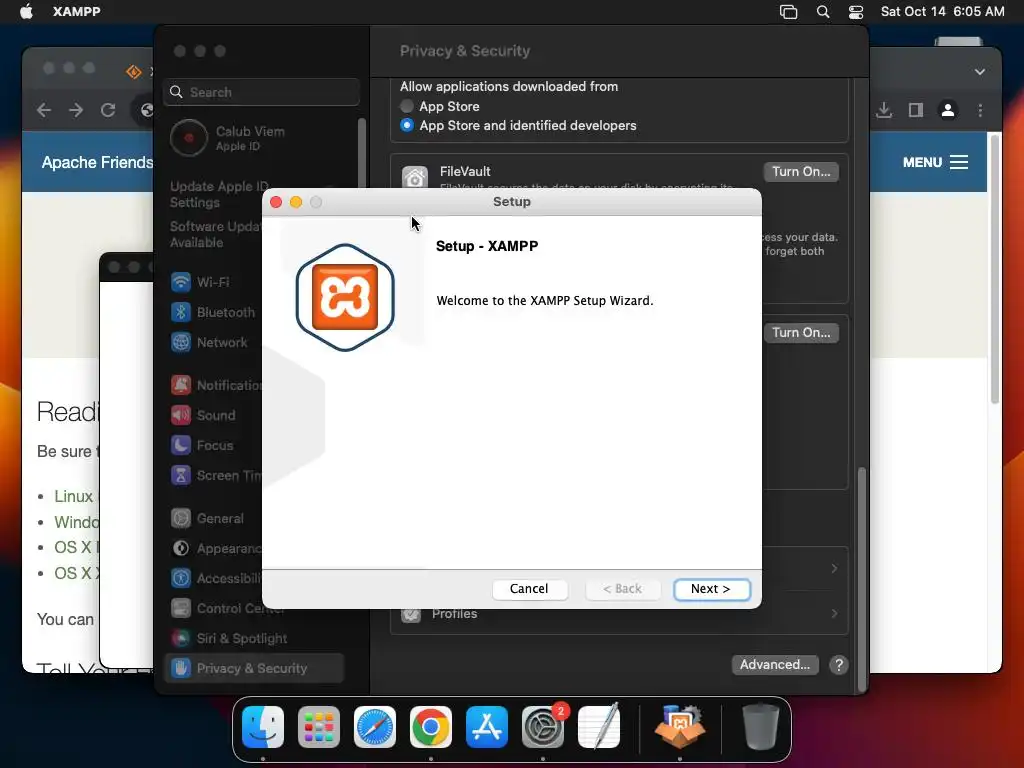This screenshot has height=768, width=1024.
Task: Open Launchpad from the Dock
Action: click(319, 726)
